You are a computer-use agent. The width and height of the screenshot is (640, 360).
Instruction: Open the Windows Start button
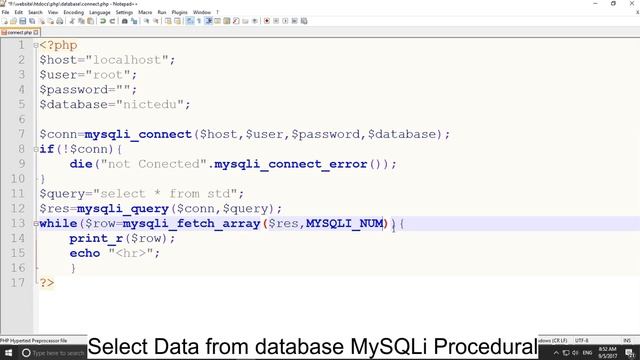tap(8, 353)
